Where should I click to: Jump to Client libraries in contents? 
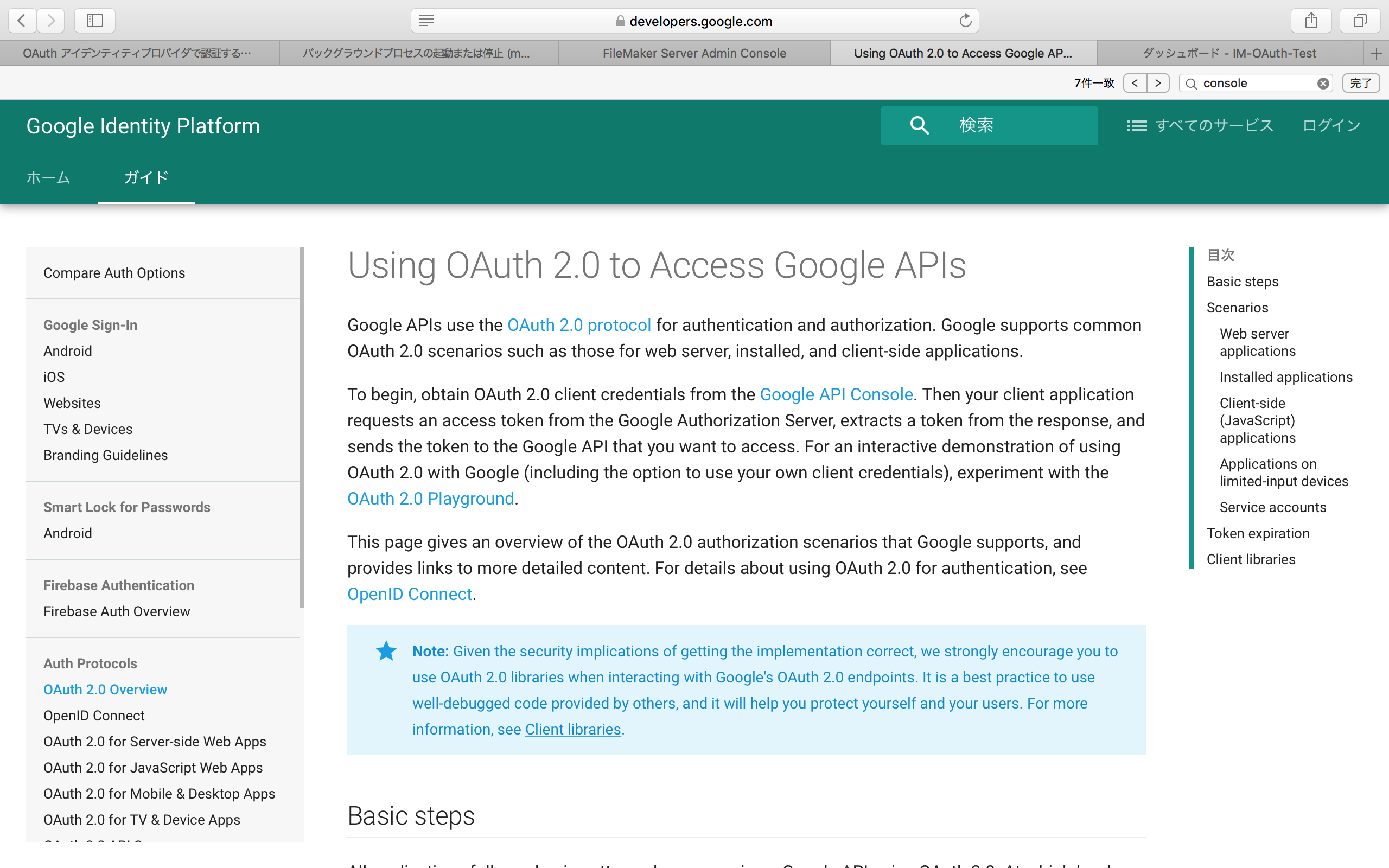click(1251, 559)
